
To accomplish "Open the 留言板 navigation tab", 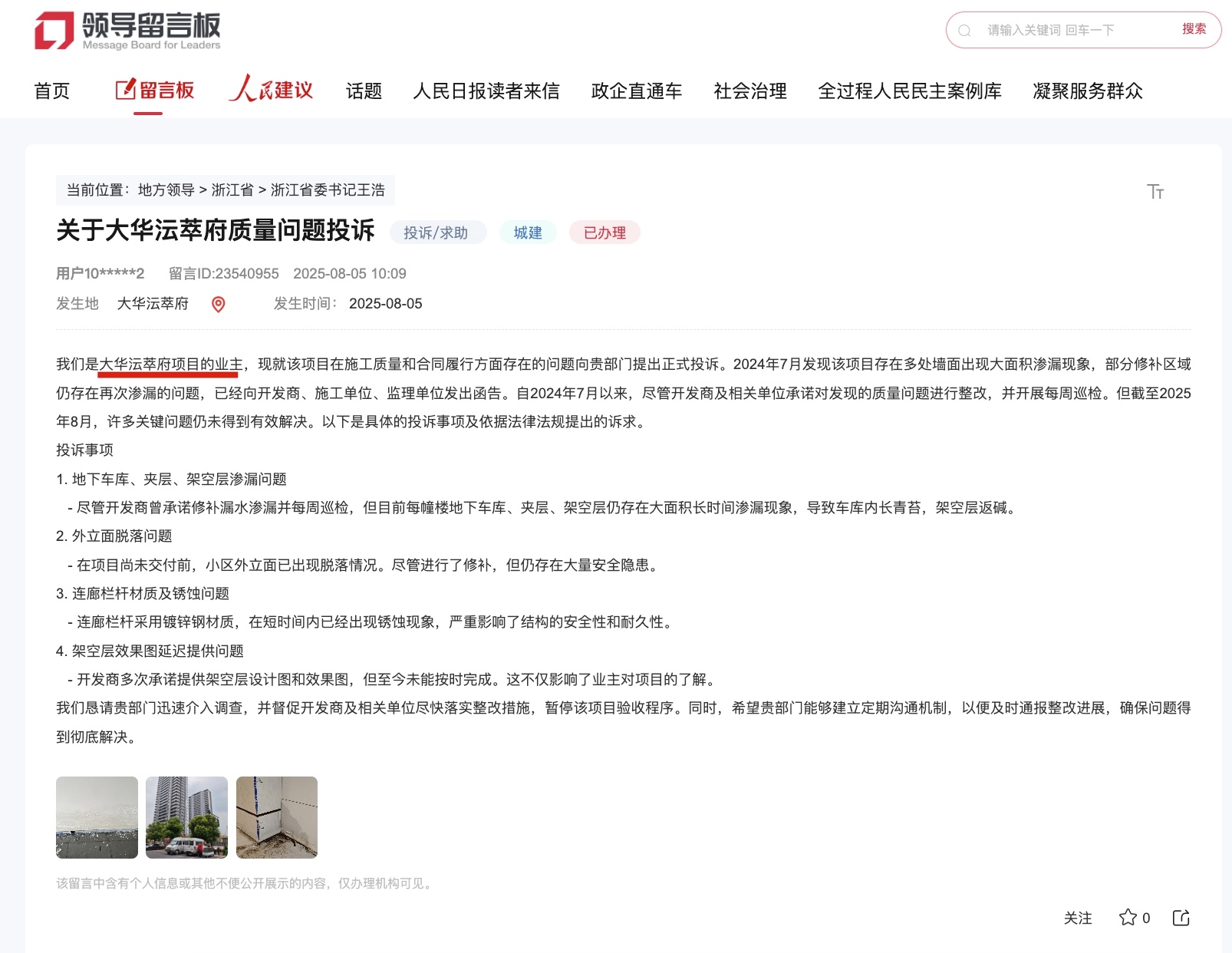I will pyautogui.click(x=155, y=91).
